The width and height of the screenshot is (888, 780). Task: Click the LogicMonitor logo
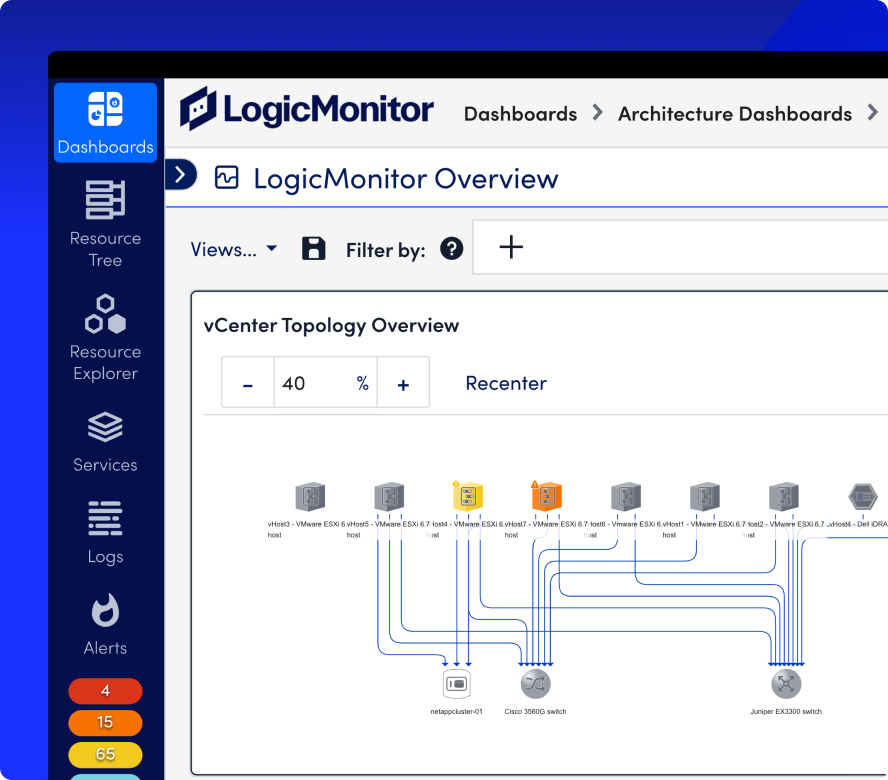coord(307,109)
